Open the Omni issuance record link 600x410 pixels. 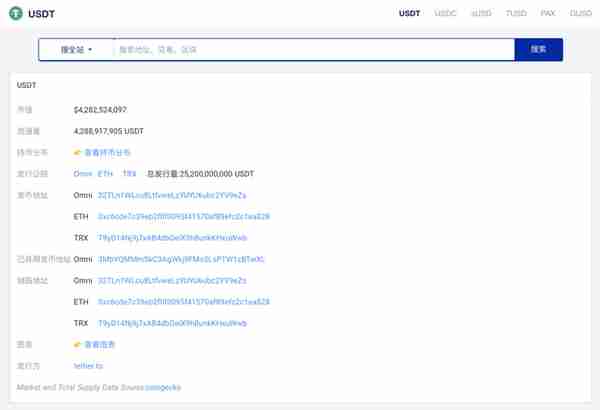coord(83,174)
